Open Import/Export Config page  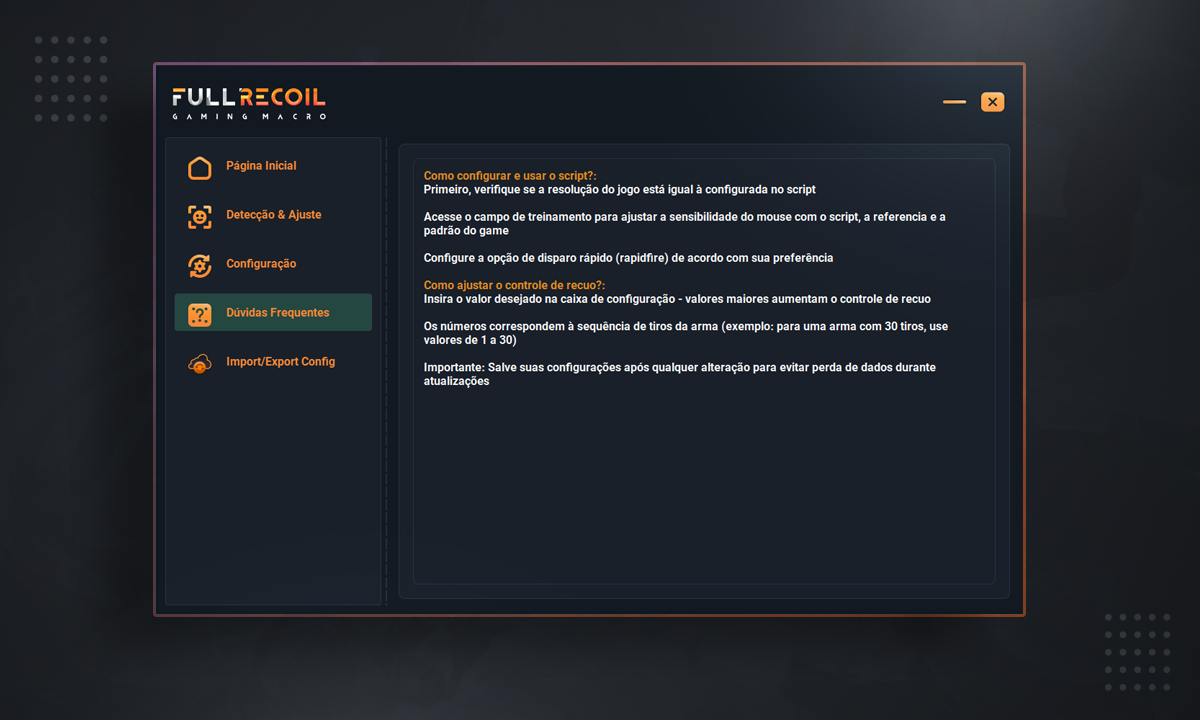pyautogui.click(x=273, y=362)
